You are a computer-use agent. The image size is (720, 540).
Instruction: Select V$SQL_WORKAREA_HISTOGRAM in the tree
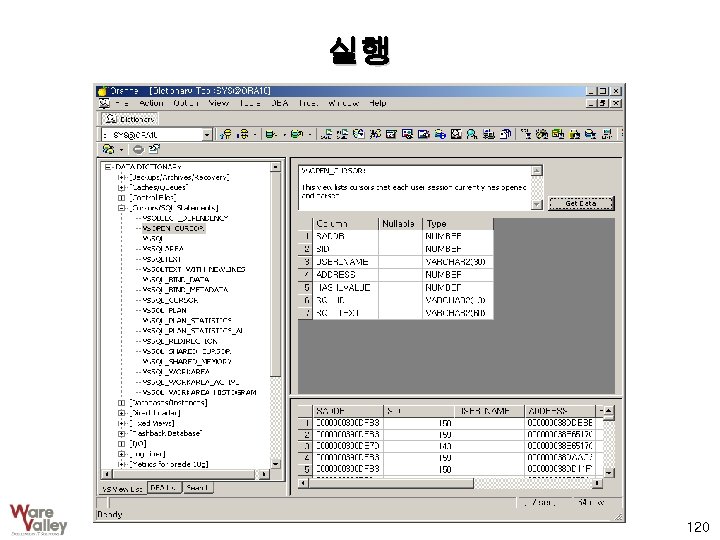point(199,393)
